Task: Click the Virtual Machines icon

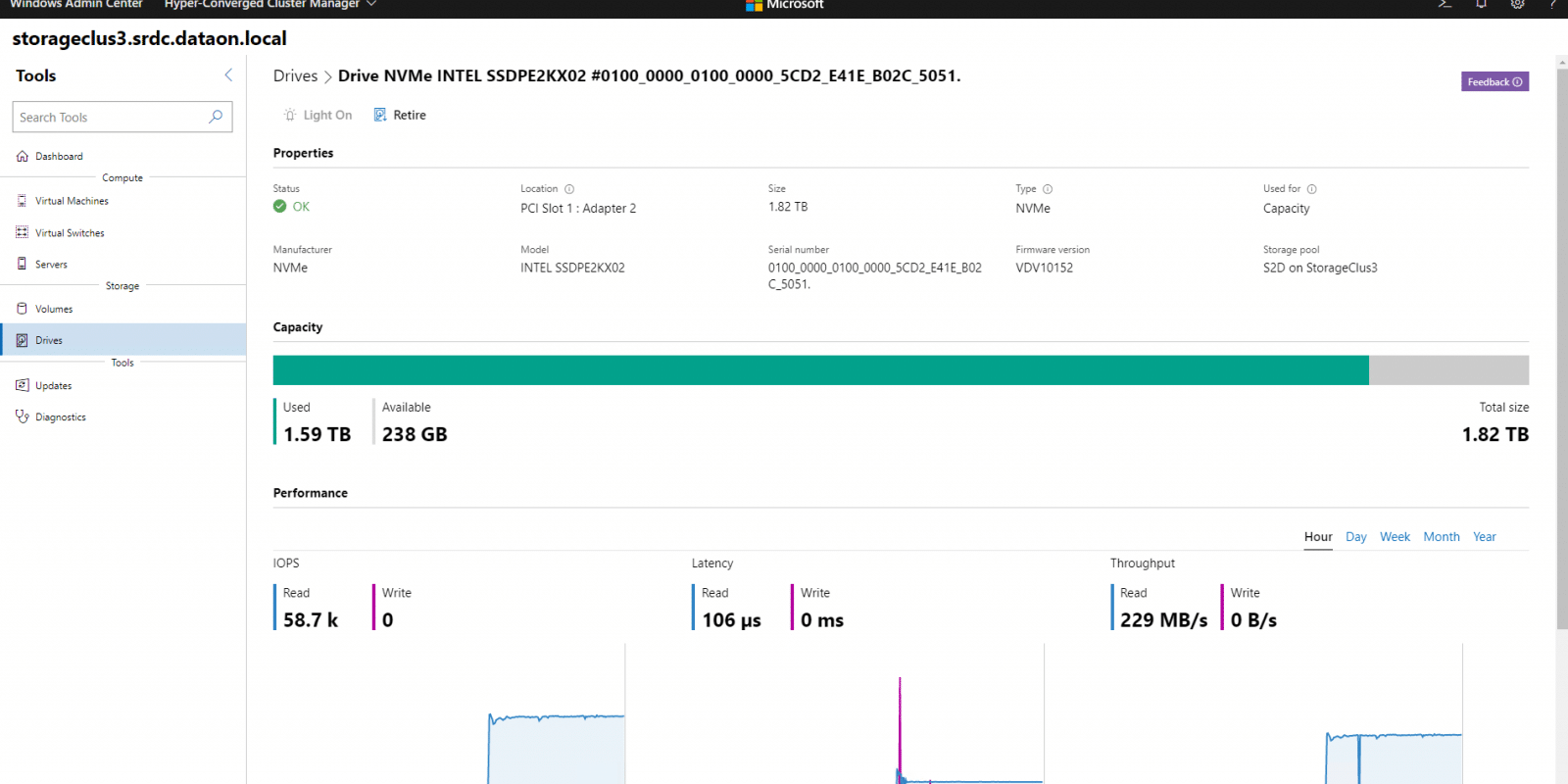Action: tap(22, 200)
